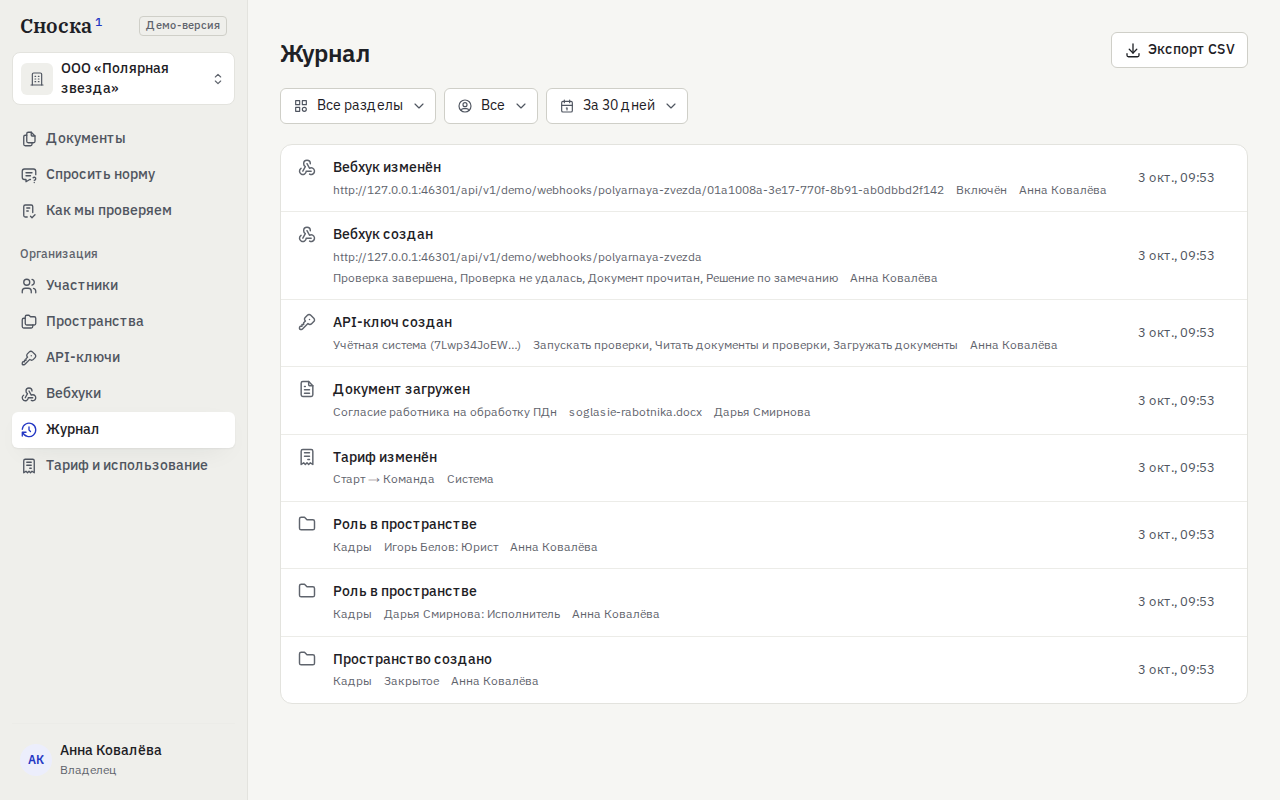Click the receipt icon beside 'Тариф изменён'

click(307, 457)
